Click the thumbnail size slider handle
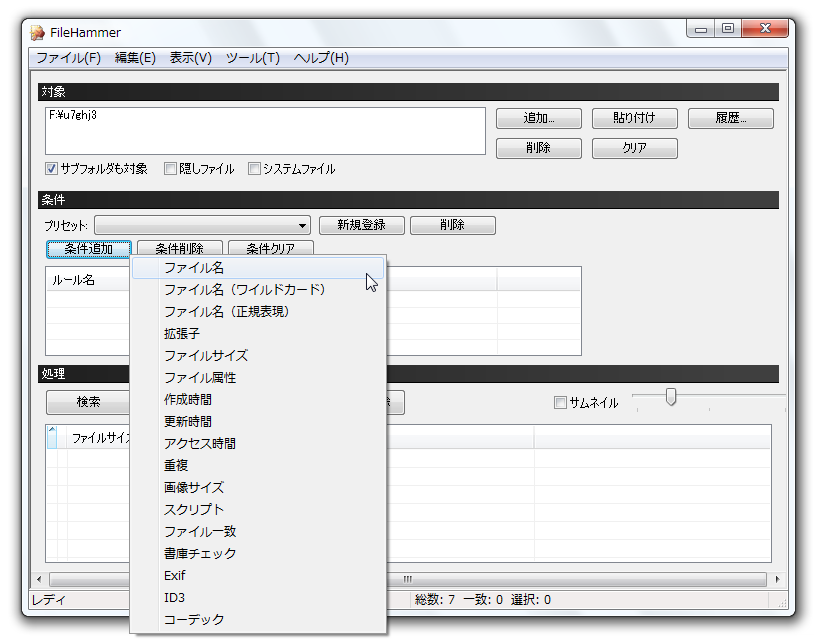Viewport: 817px width, 643px height. point(671,397)
